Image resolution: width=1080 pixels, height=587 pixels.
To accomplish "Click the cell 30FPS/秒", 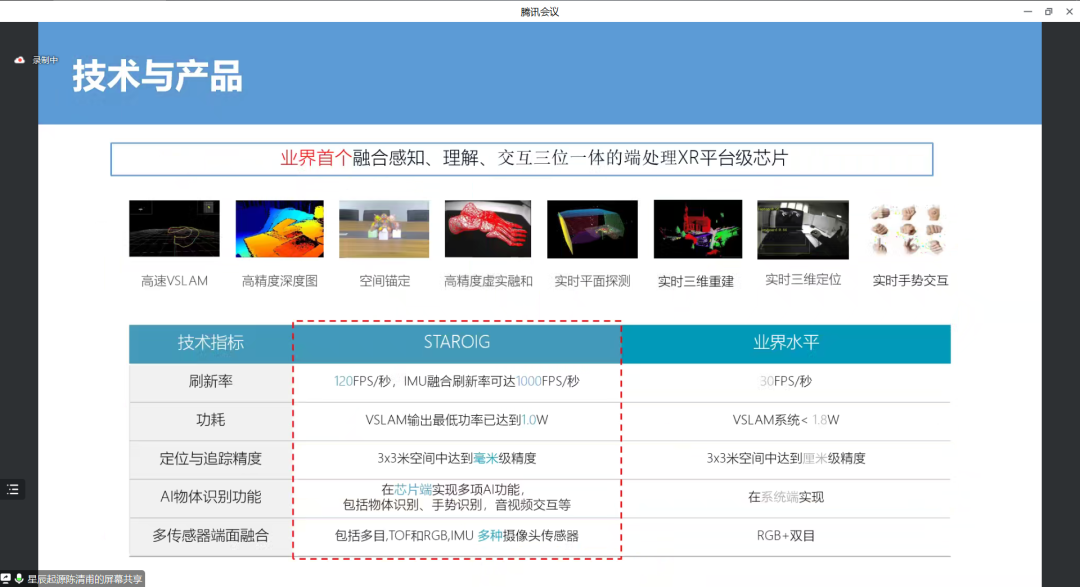I will 786,382.
